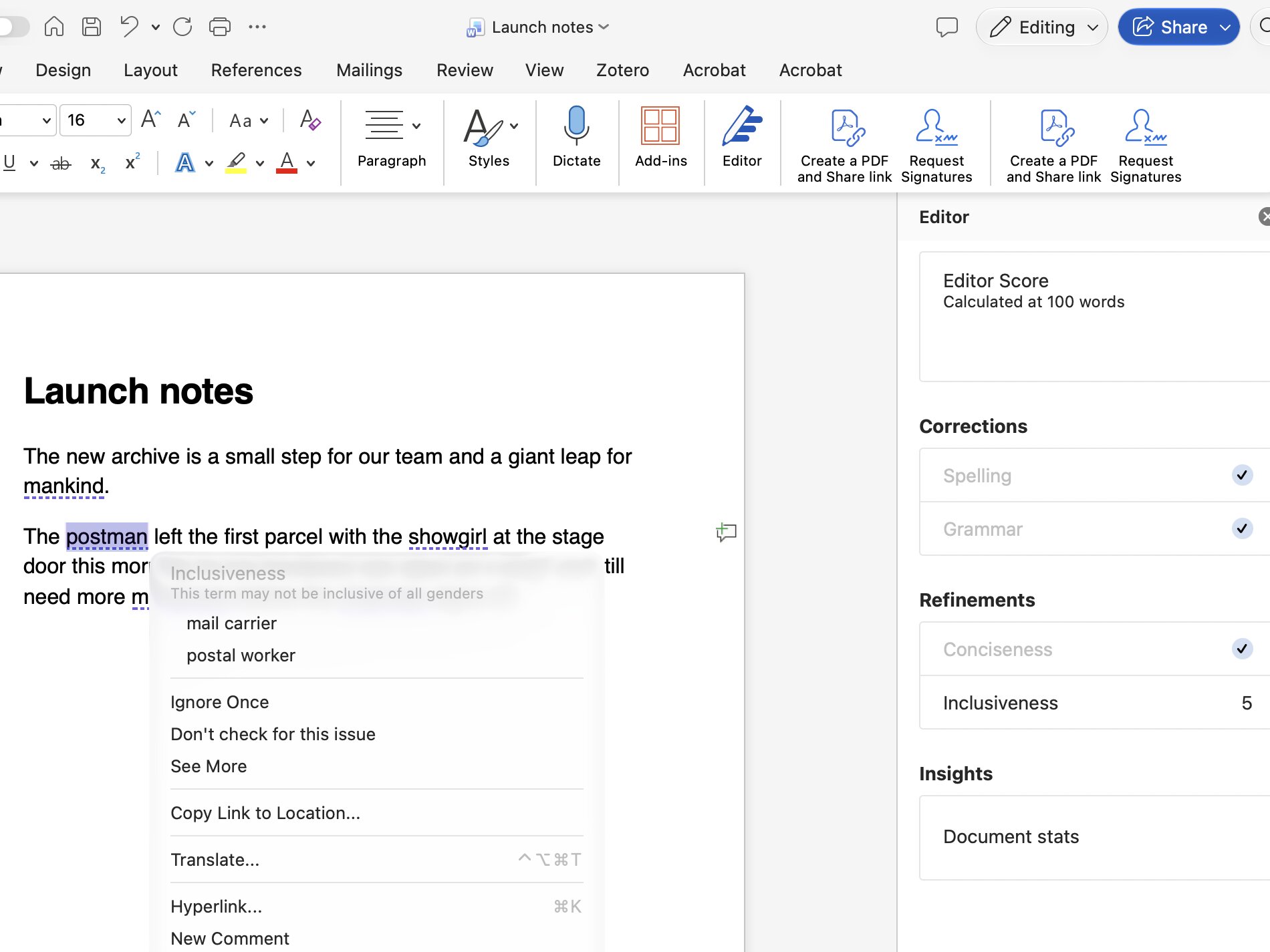Image resolution: width=1270 pixels, height=952 pixels.
Task: Choose 'mail carrier' suggestion
Action: click(x=231, y=623)
